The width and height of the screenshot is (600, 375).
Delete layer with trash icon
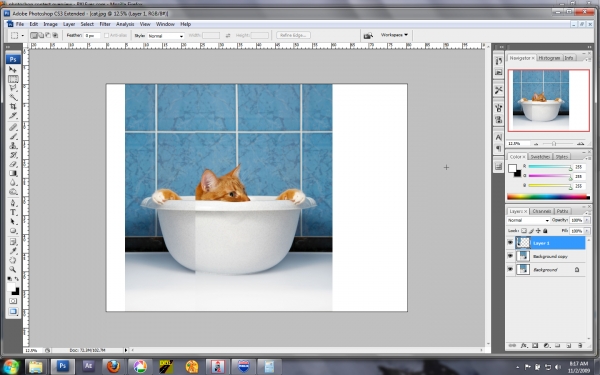pos(580,346)
